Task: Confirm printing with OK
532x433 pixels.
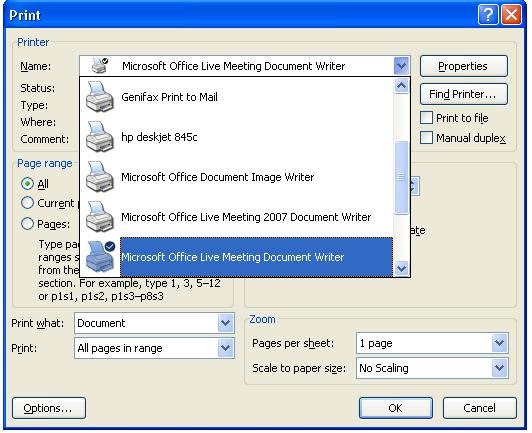Action: [396, 408]
